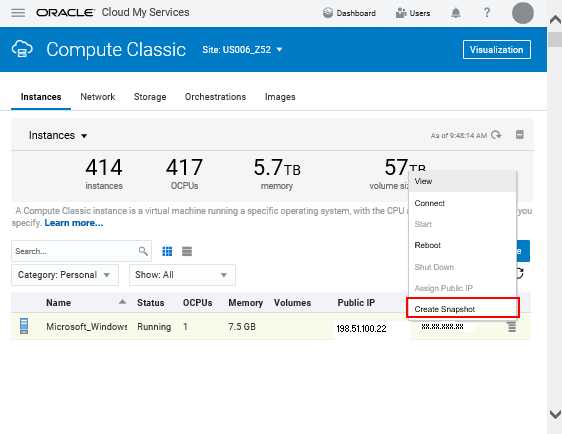Click the search magnifier icon
The image size is (562, 434).
(143, 251)
